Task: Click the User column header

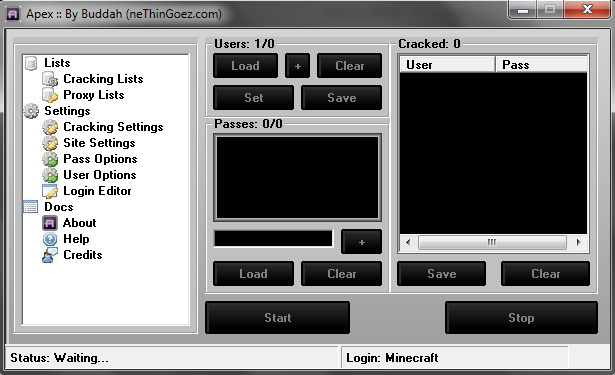Action: coord(448,64)
